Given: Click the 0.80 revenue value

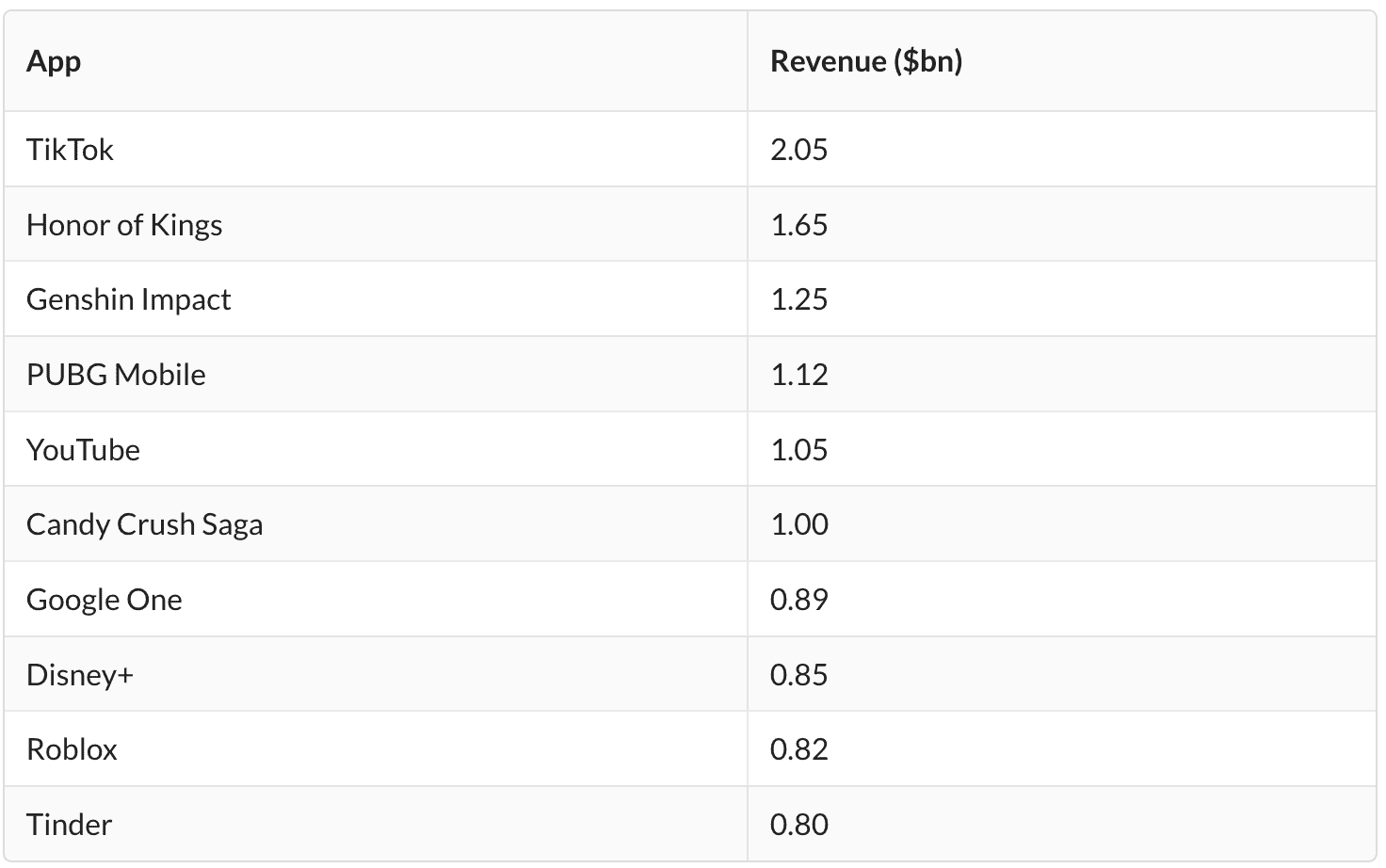Looking at the screenshot, I should click(798, 825).
